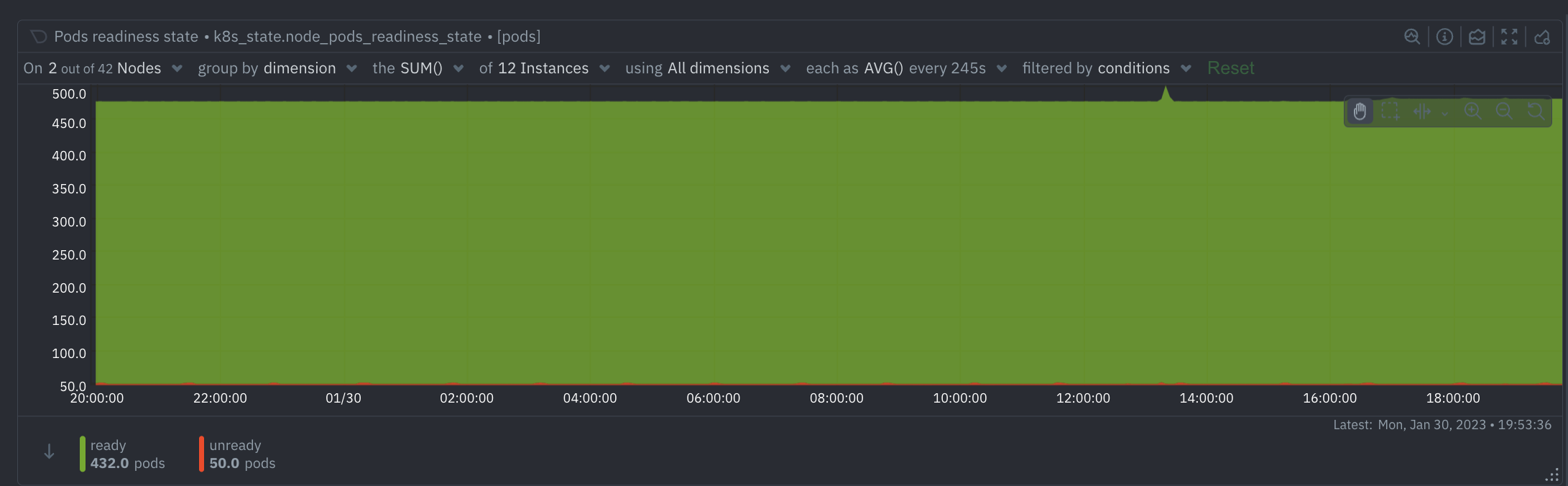Click the chart information icon
The height and width of the screenshot is (486, 1568).
(1444, 37)
